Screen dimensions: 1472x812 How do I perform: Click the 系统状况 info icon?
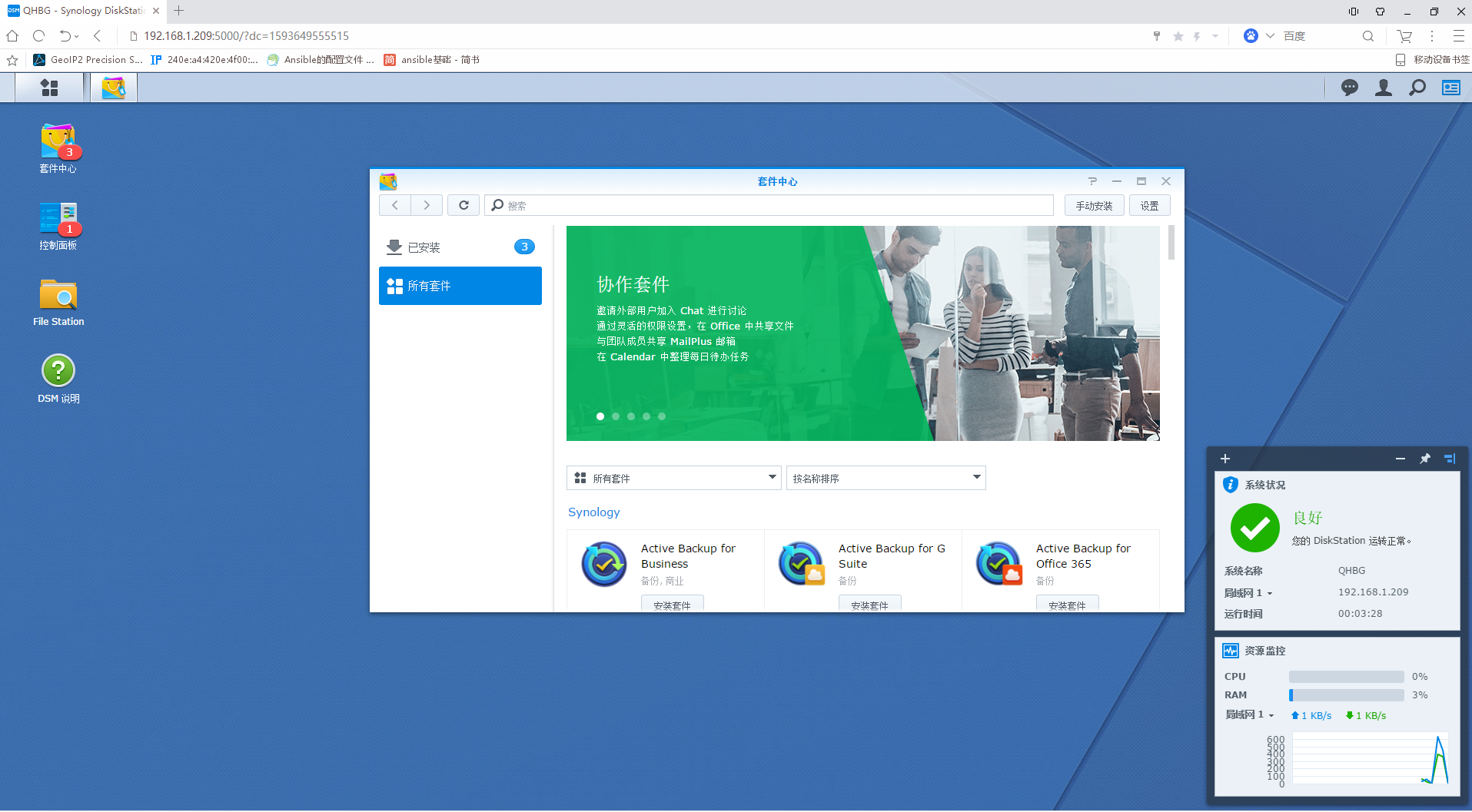1231,485
